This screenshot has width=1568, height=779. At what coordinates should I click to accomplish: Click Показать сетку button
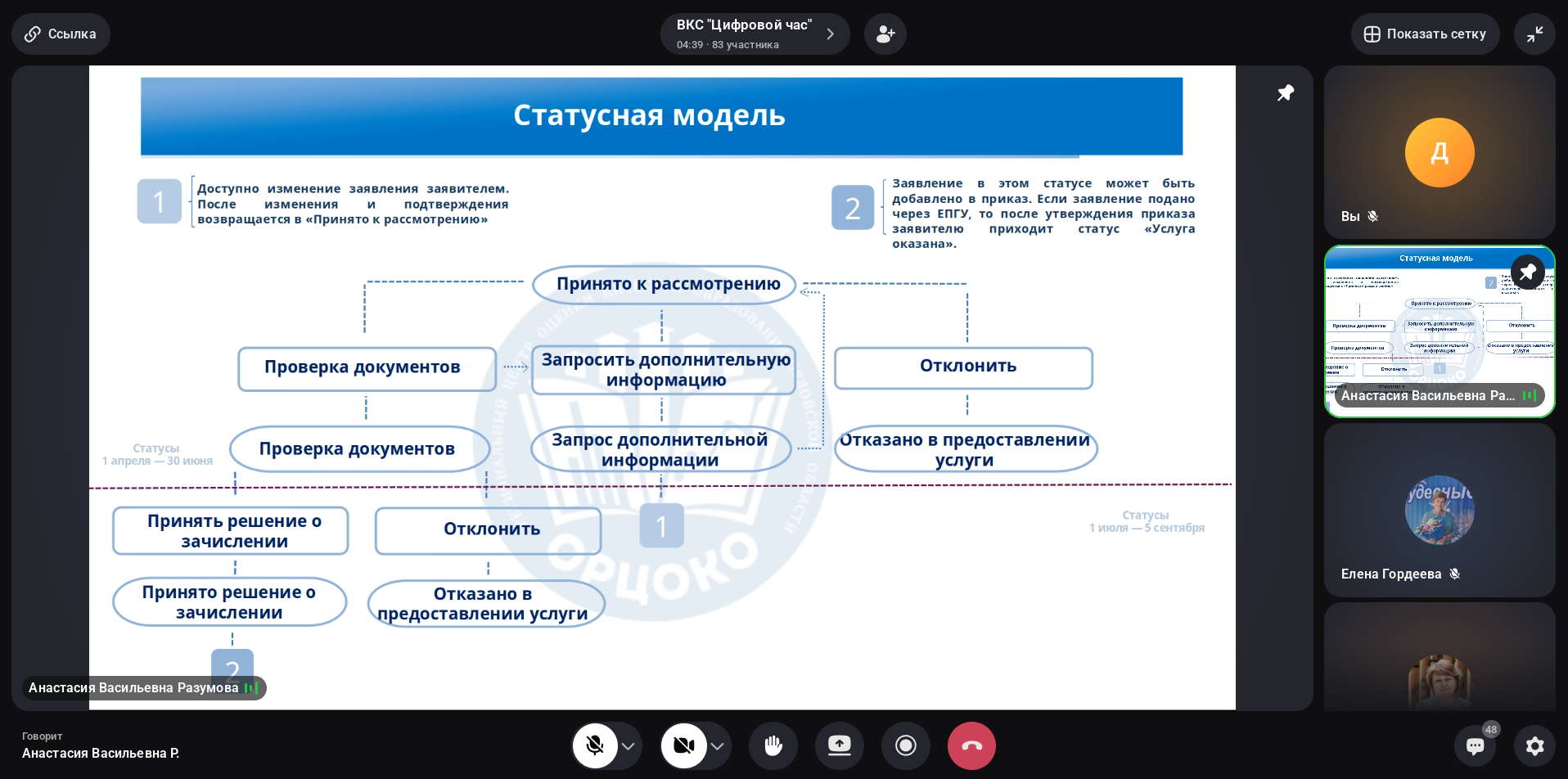click(1425, 34)
